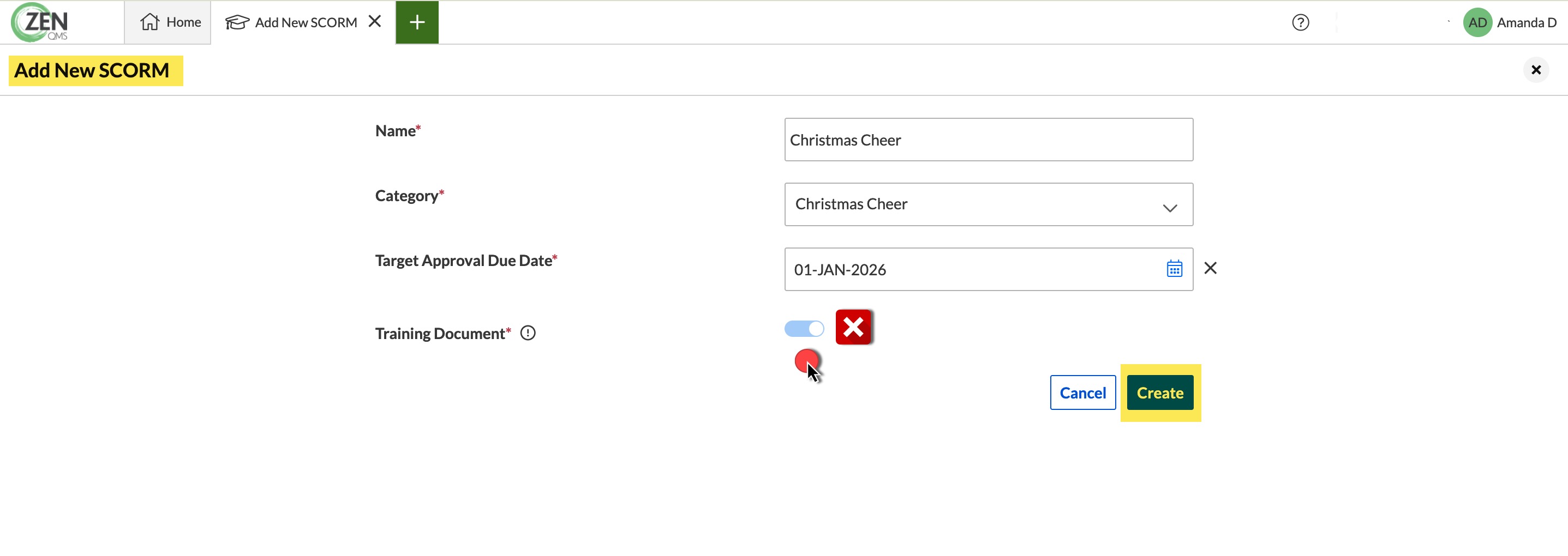Cancel the new SCORM form
The image size is (1568, 556).
click(1082, 393)
